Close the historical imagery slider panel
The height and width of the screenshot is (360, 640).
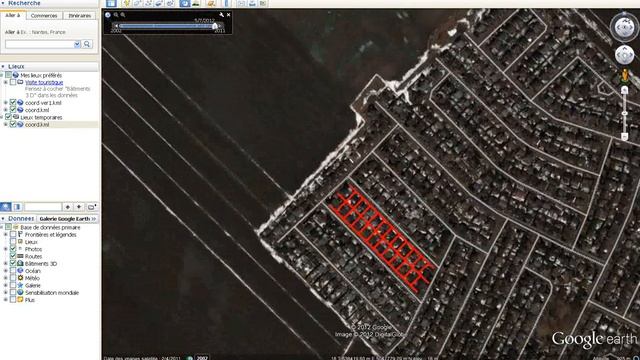coord(229,15)
